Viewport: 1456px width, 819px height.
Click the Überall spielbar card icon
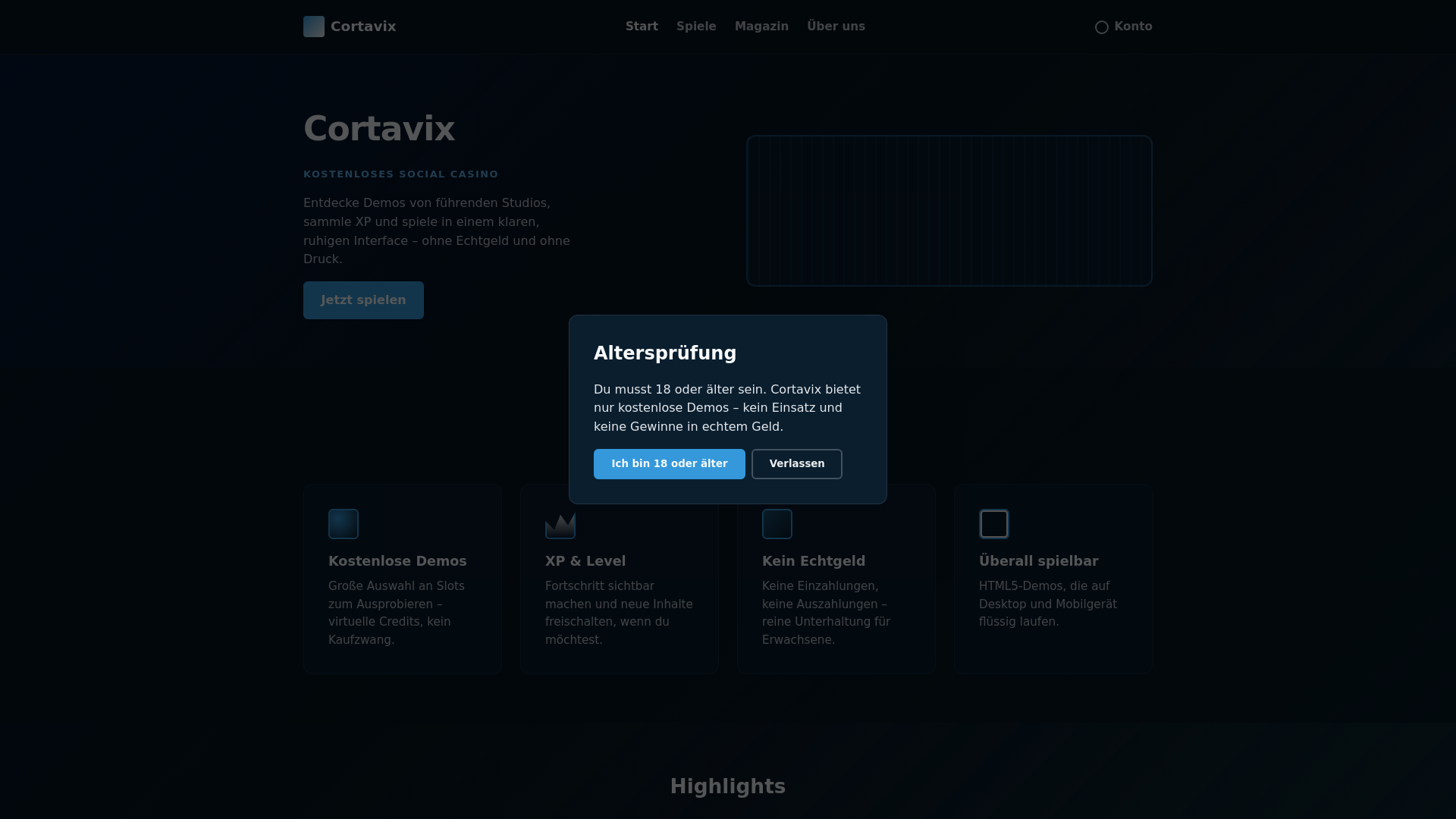tap(994, 524)
